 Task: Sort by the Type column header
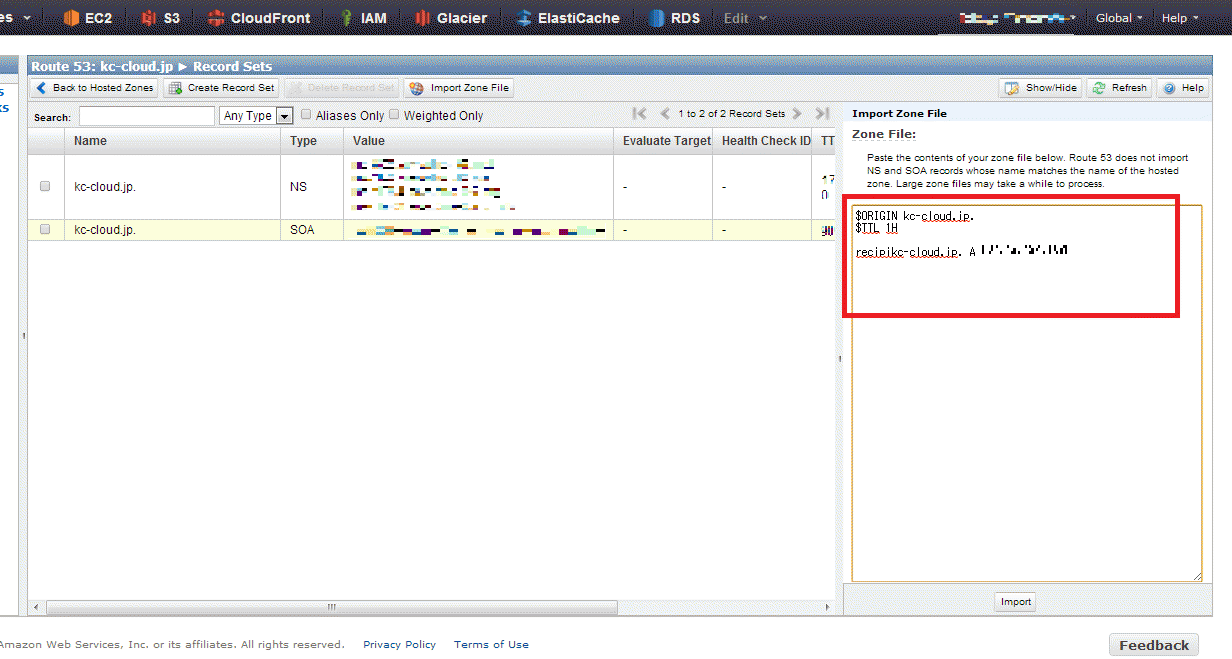coord(312,141)
